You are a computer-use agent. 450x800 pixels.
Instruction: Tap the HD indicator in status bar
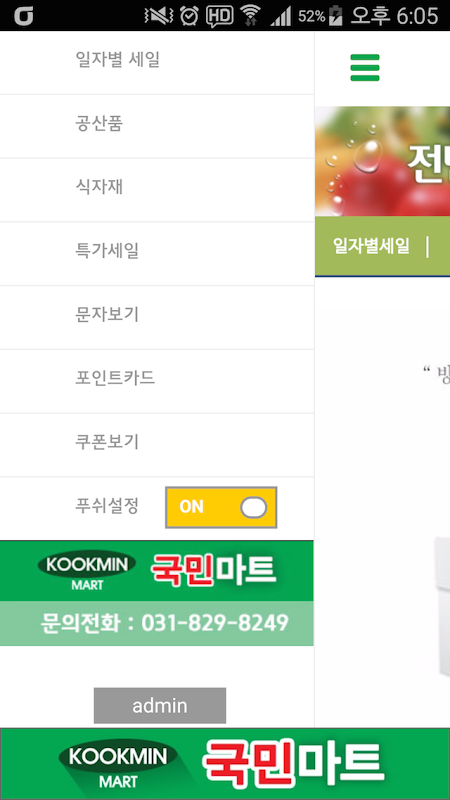pos(219,16)
